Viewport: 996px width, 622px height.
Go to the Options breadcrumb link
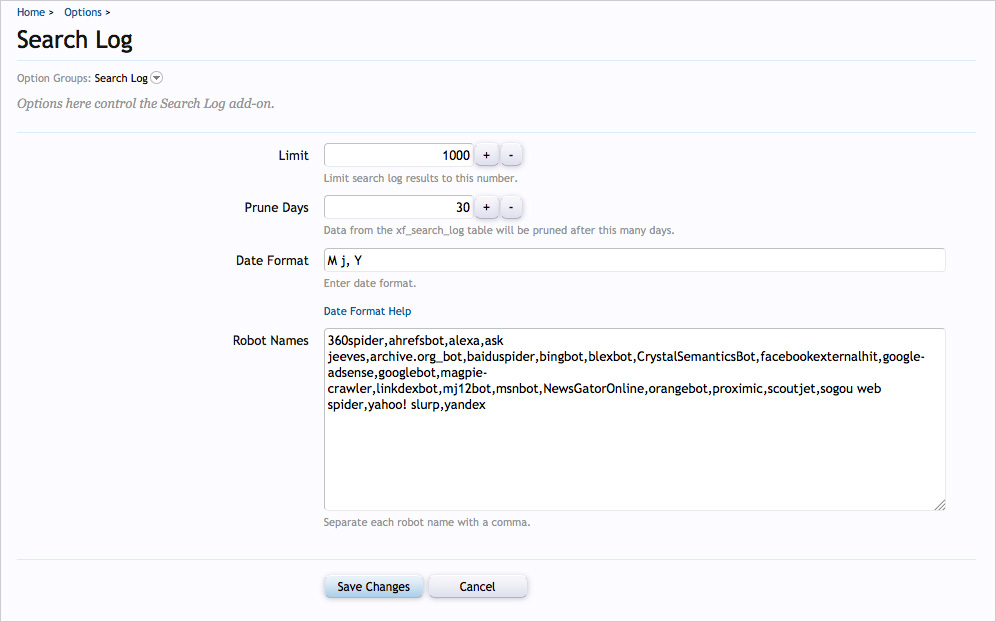(x=83, y=12)
